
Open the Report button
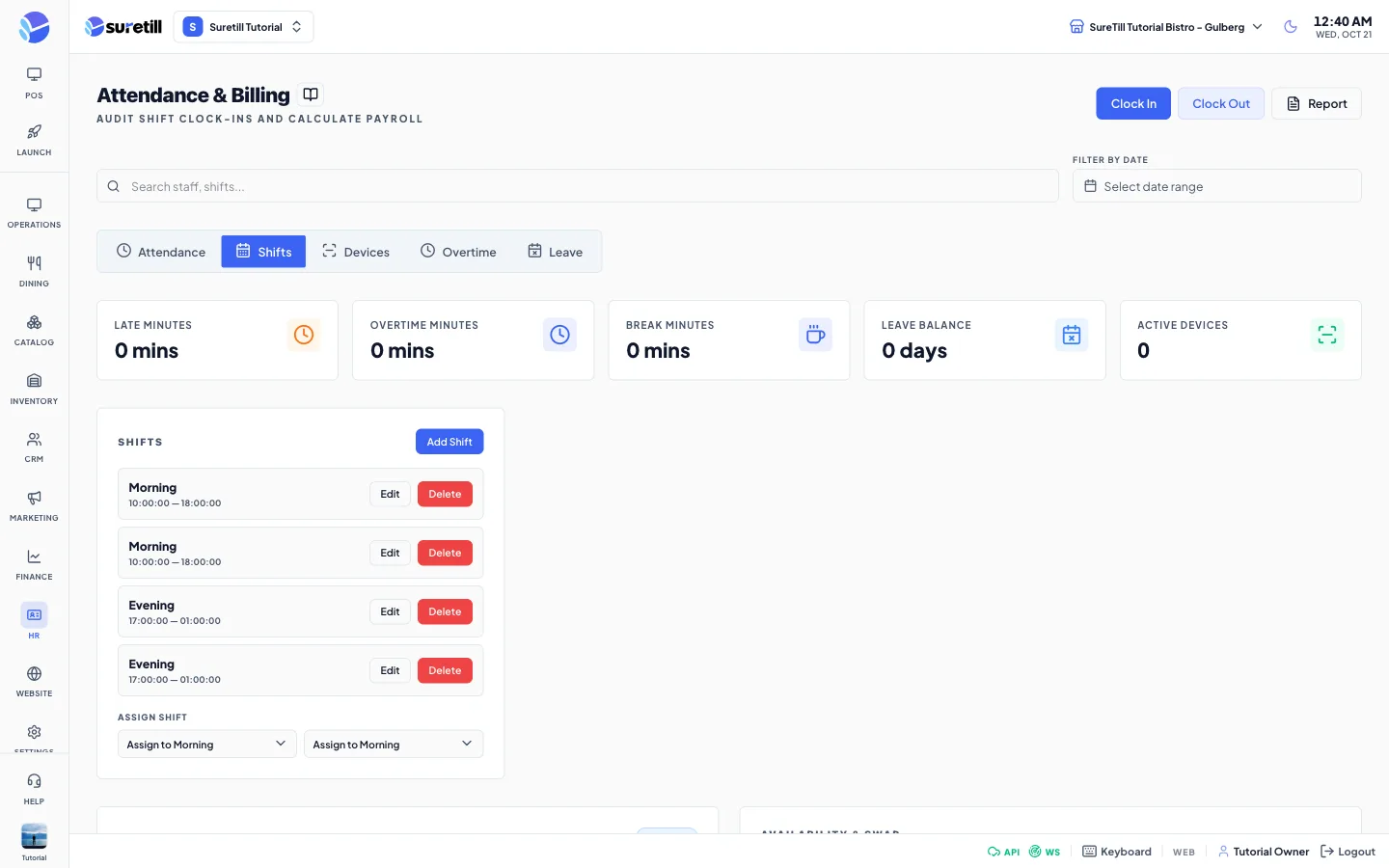coord(1317,103)
